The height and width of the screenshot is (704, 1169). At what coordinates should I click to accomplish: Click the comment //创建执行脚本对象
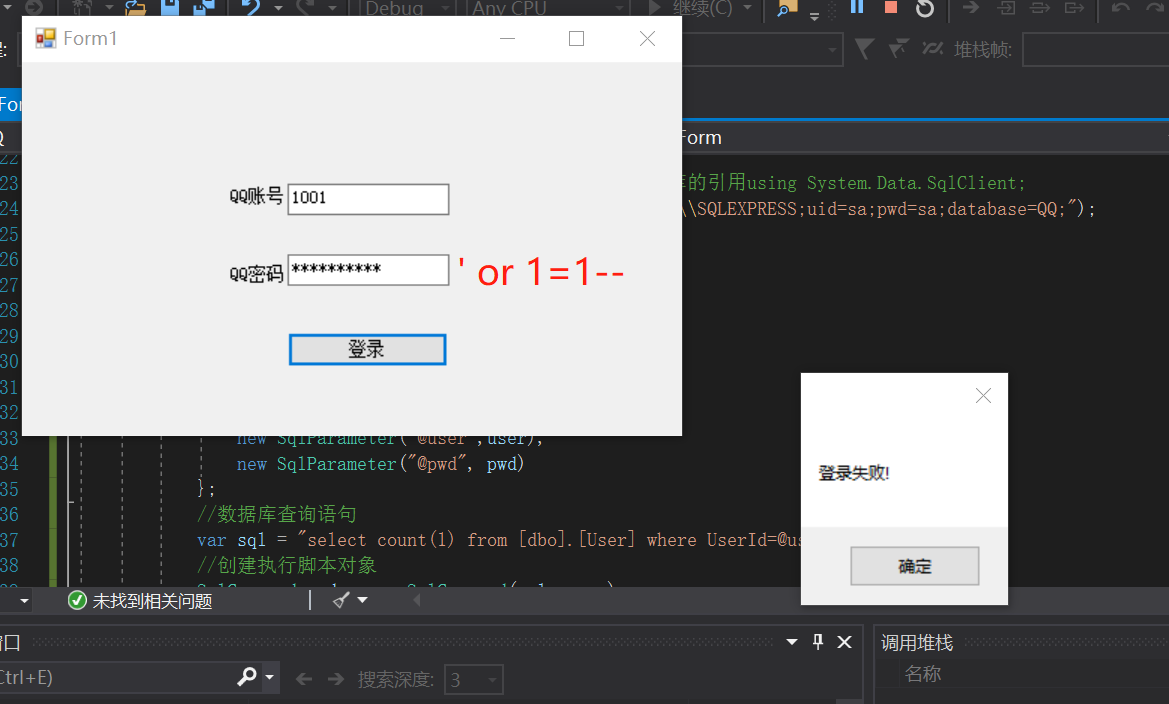tap(286, 565)
